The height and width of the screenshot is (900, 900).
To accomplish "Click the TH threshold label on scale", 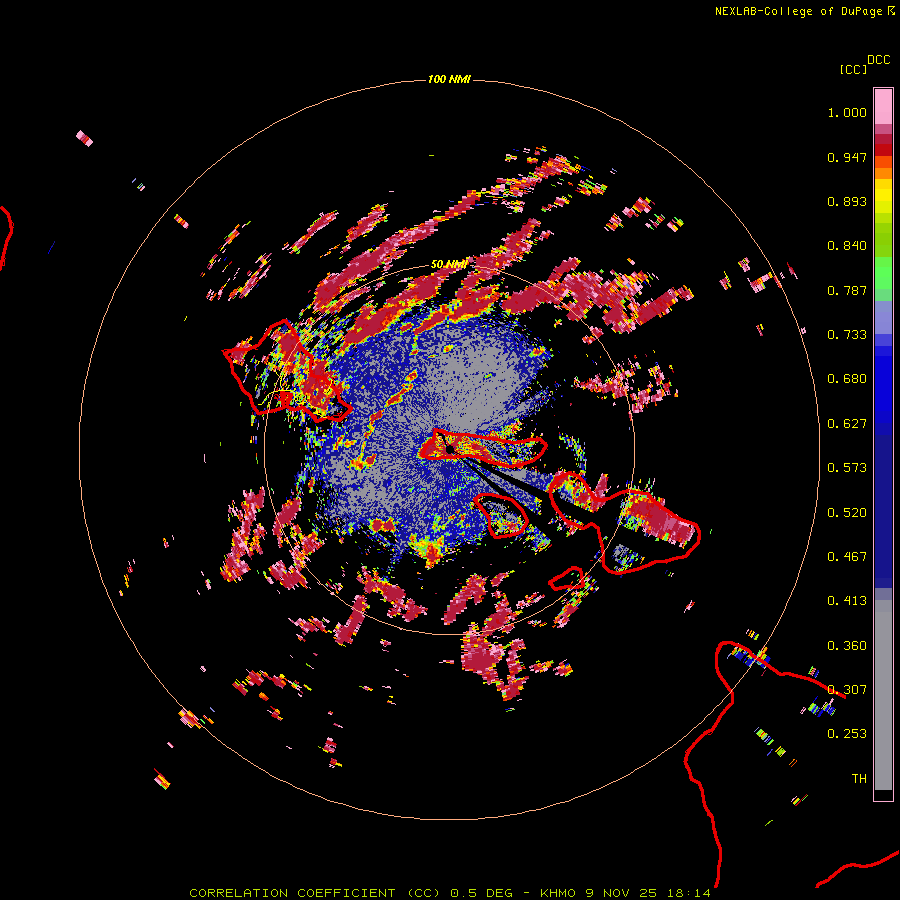I will [859, 779].
